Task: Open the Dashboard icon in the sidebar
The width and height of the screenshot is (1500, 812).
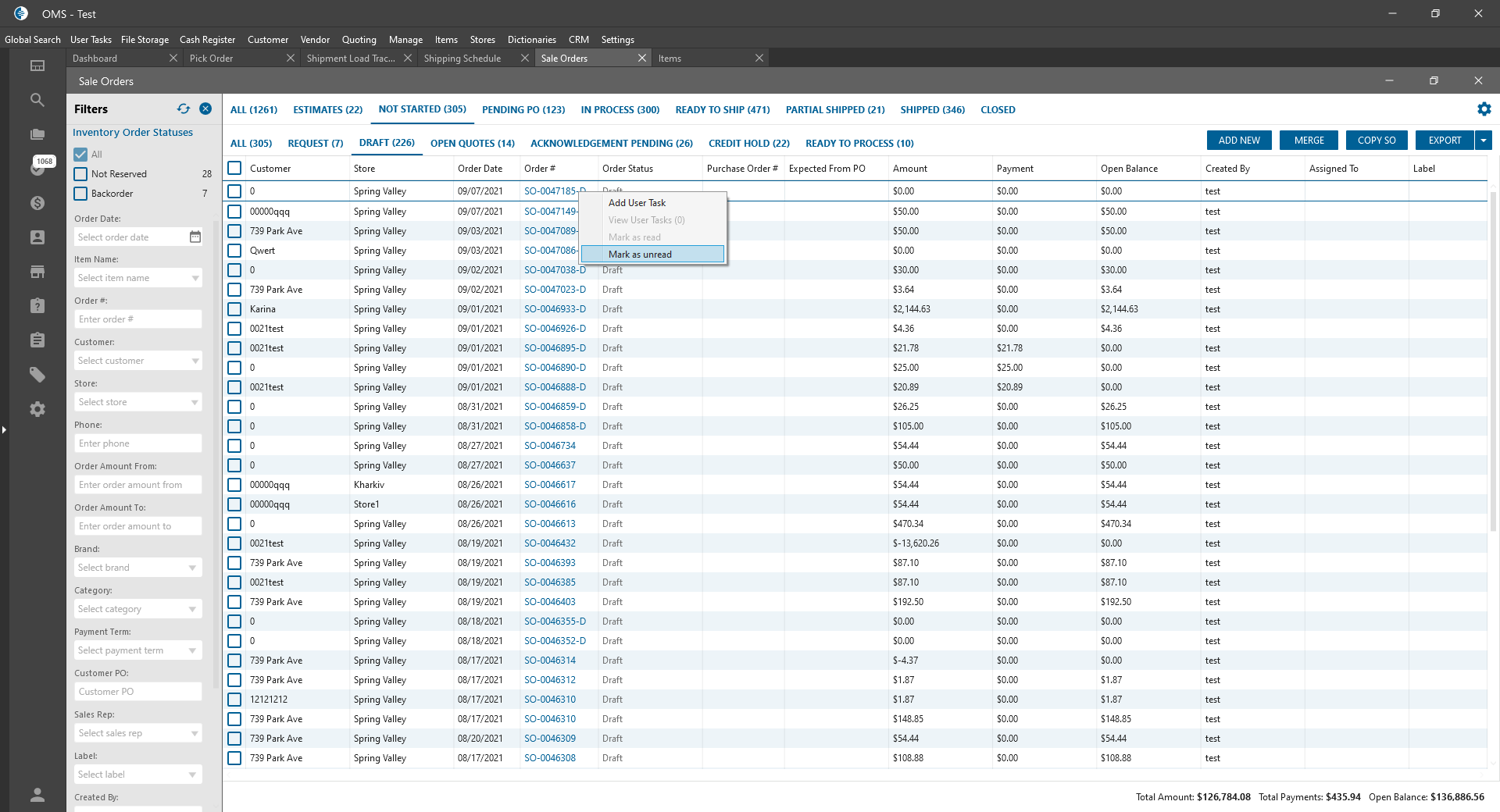Action: pos(37,66)
